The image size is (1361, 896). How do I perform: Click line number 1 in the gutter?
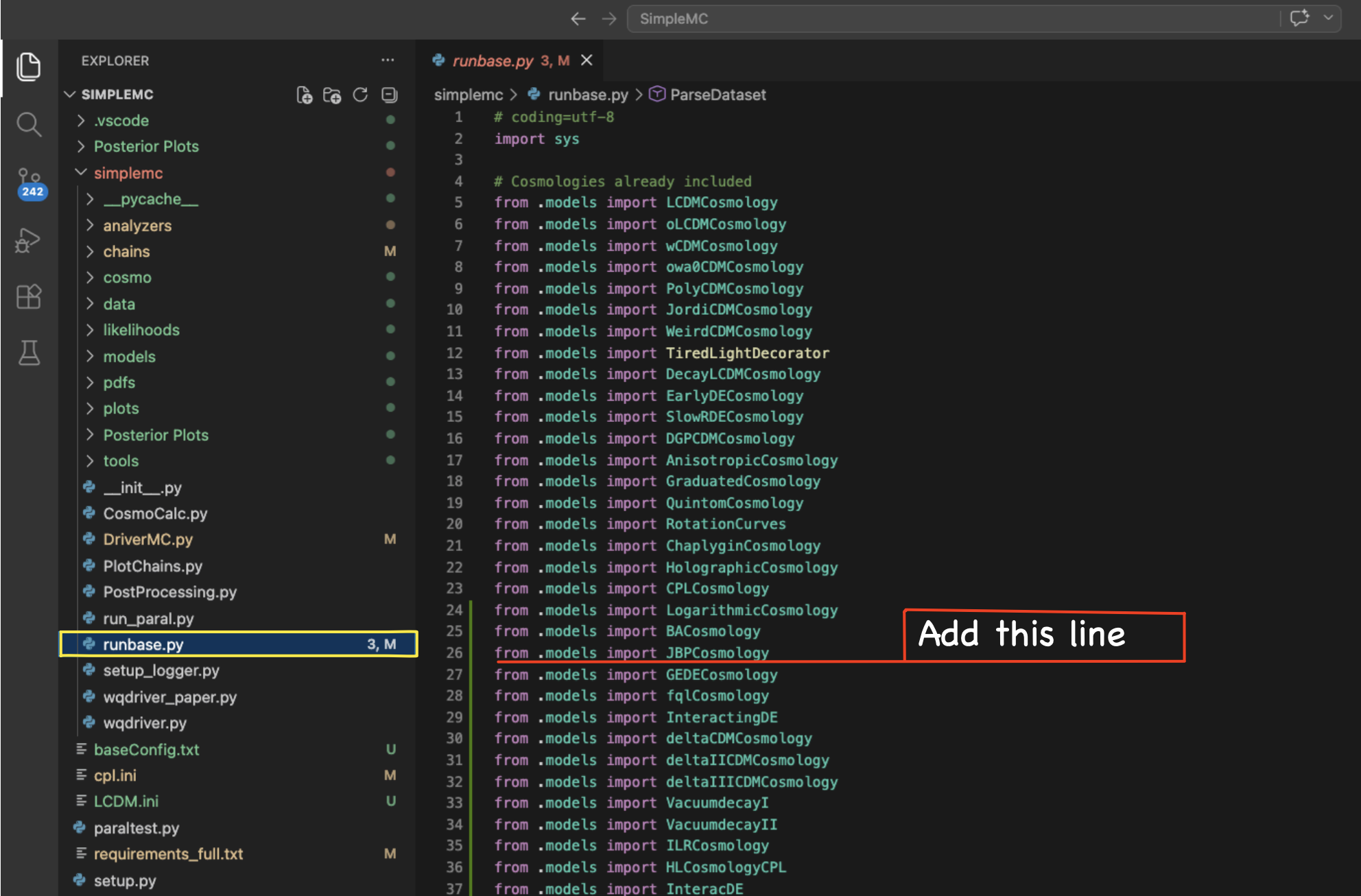(458, 117)
